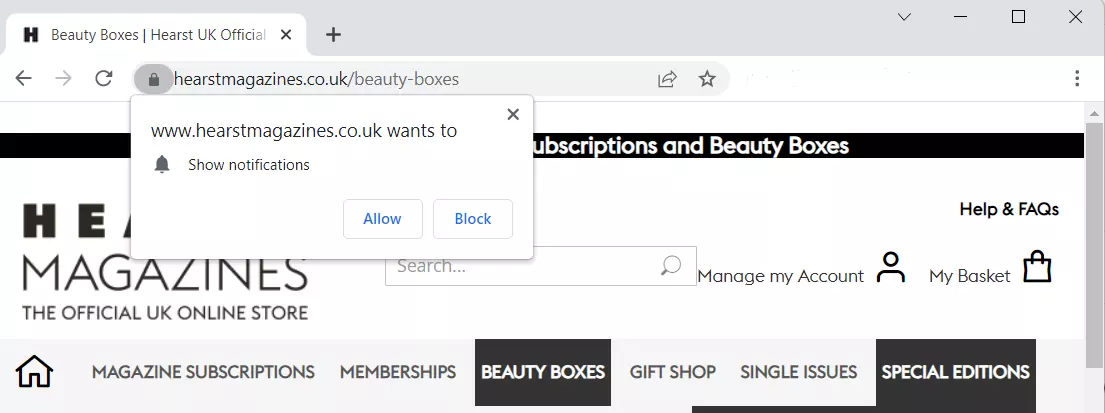Block notifications from the site
1105x413 pixels.
pos(473,219)
